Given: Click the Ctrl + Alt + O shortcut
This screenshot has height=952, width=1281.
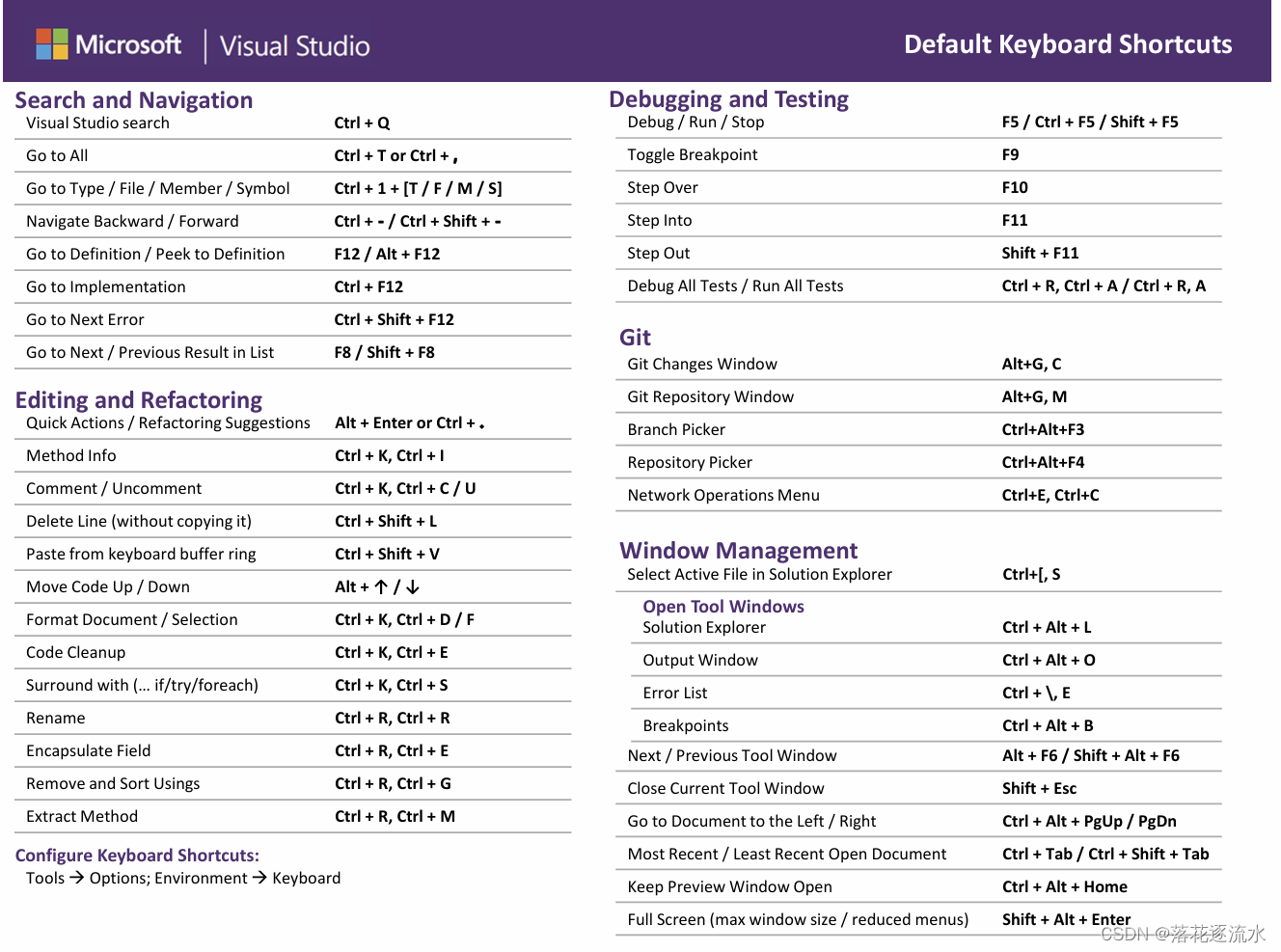Looking at the screenshot, I should (1049, 661).
